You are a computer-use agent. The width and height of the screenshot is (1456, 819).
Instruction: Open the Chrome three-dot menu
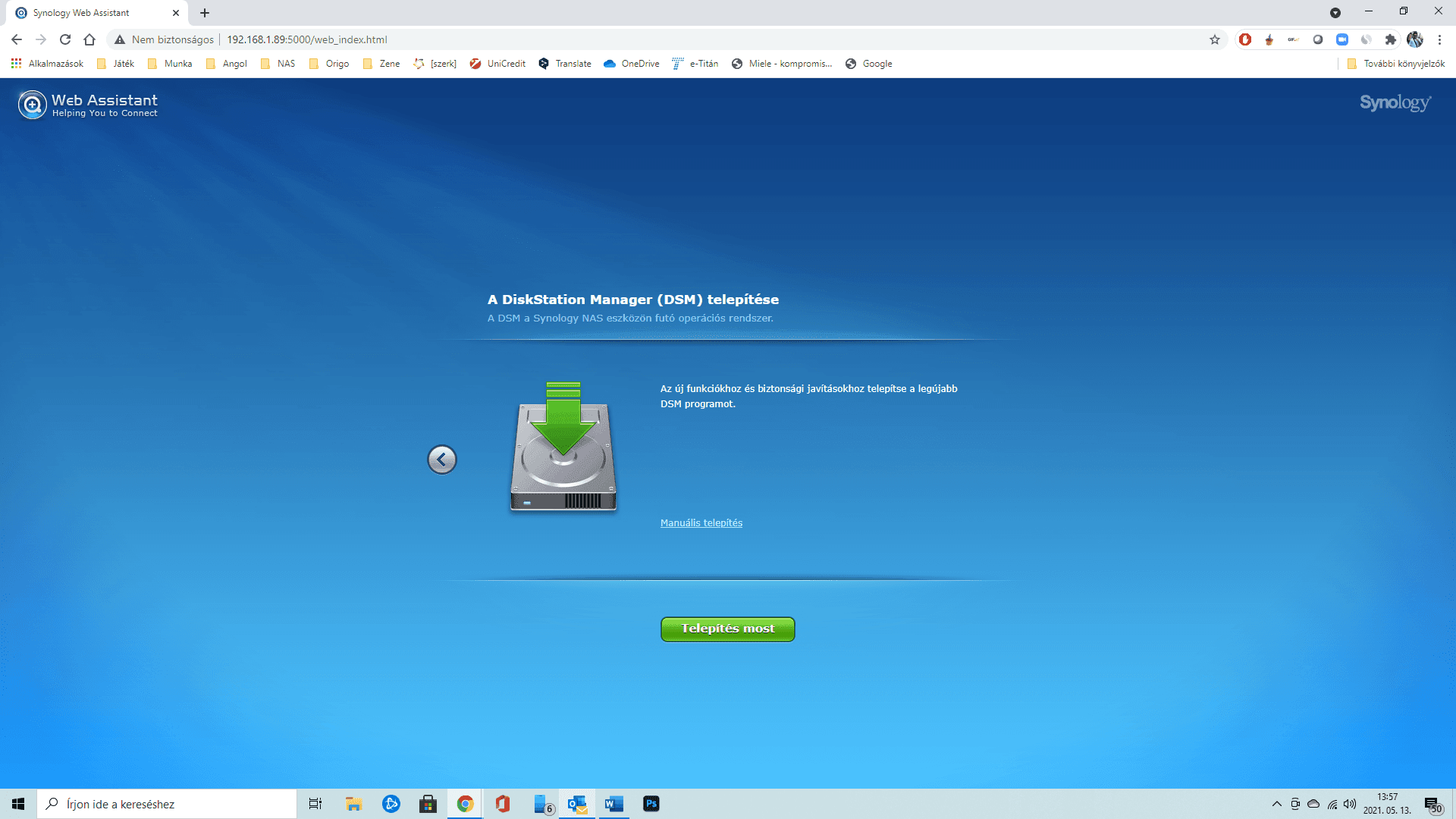[1440, 39]
